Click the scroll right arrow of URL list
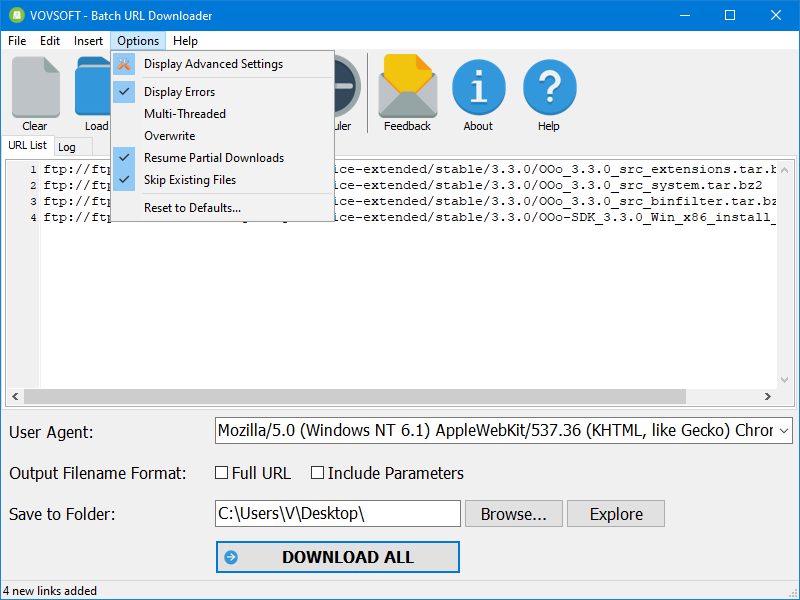 click(767, 396)
